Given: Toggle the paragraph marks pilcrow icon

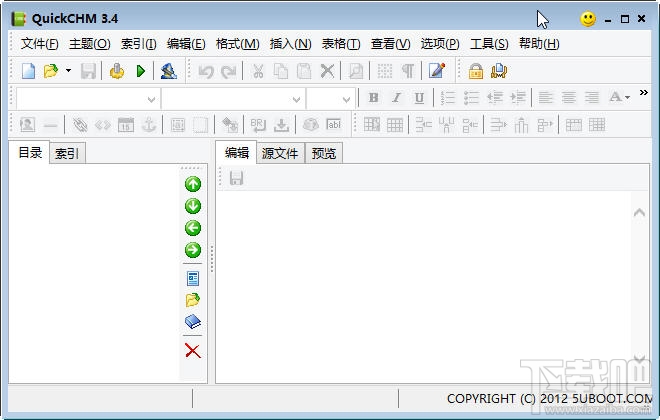Looking at the screenshot, I should pyautogui.click(x=407, y=71).
